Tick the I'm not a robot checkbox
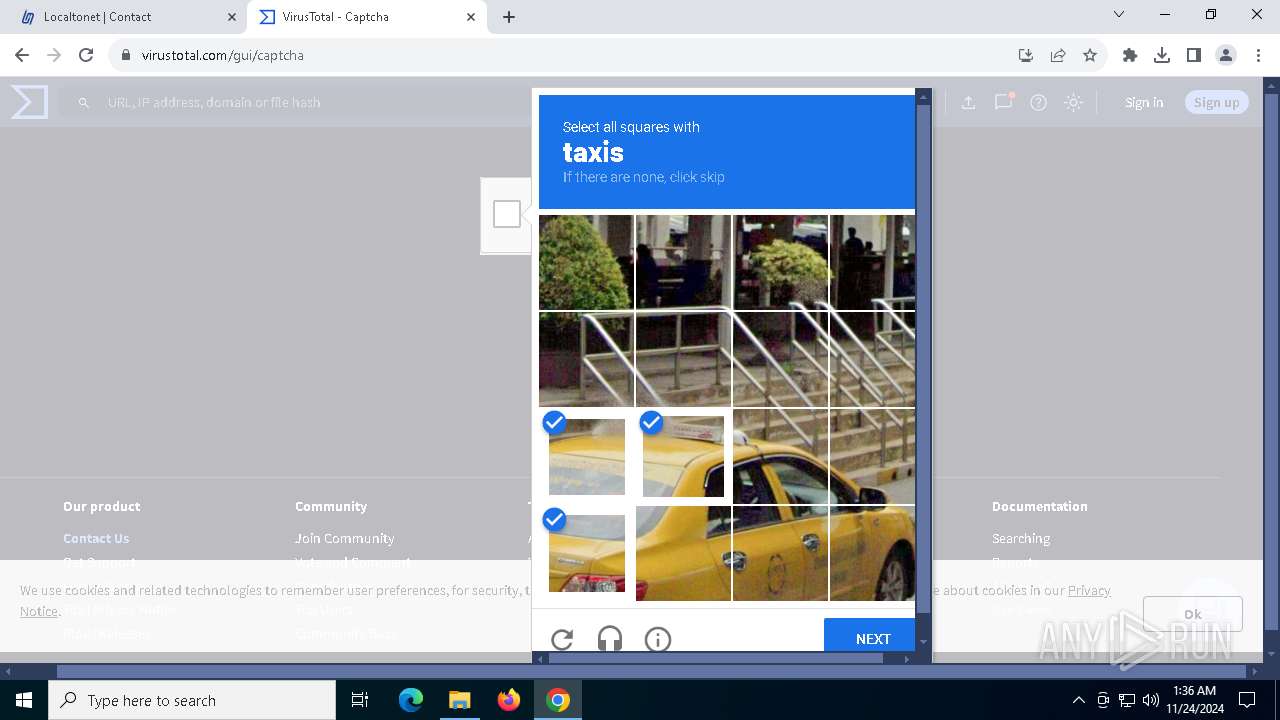 (x=507, y=214)
